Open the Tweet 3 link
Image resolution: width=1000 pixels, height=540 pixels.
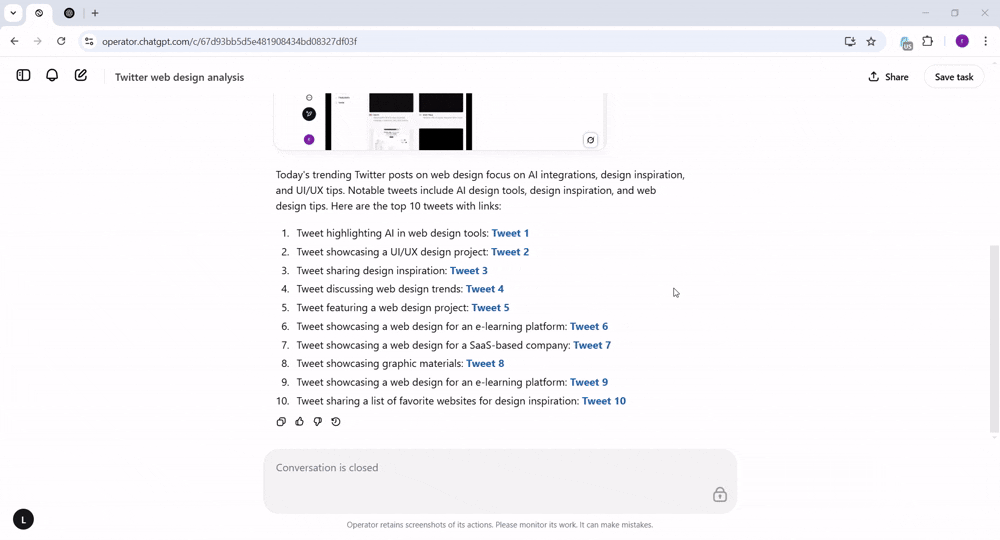pos(469,270)
